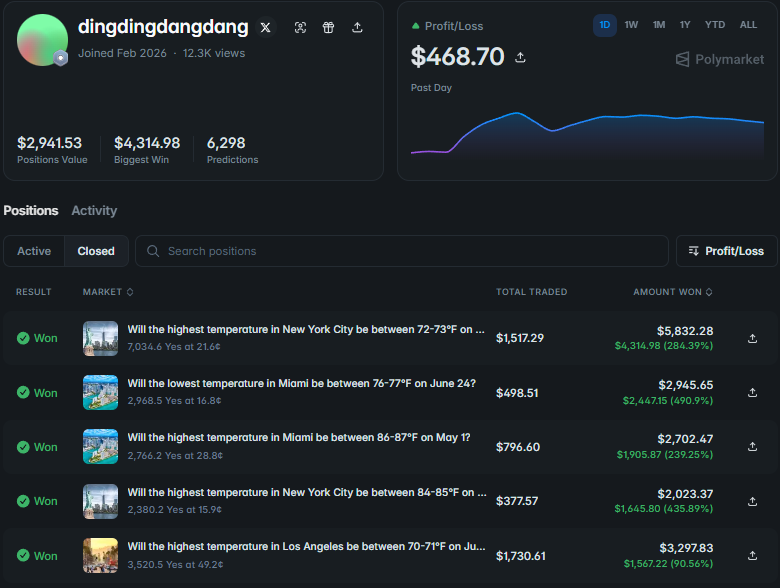Click '7,034.6 Yes at 21.6¢' text

tap(174, 347)
